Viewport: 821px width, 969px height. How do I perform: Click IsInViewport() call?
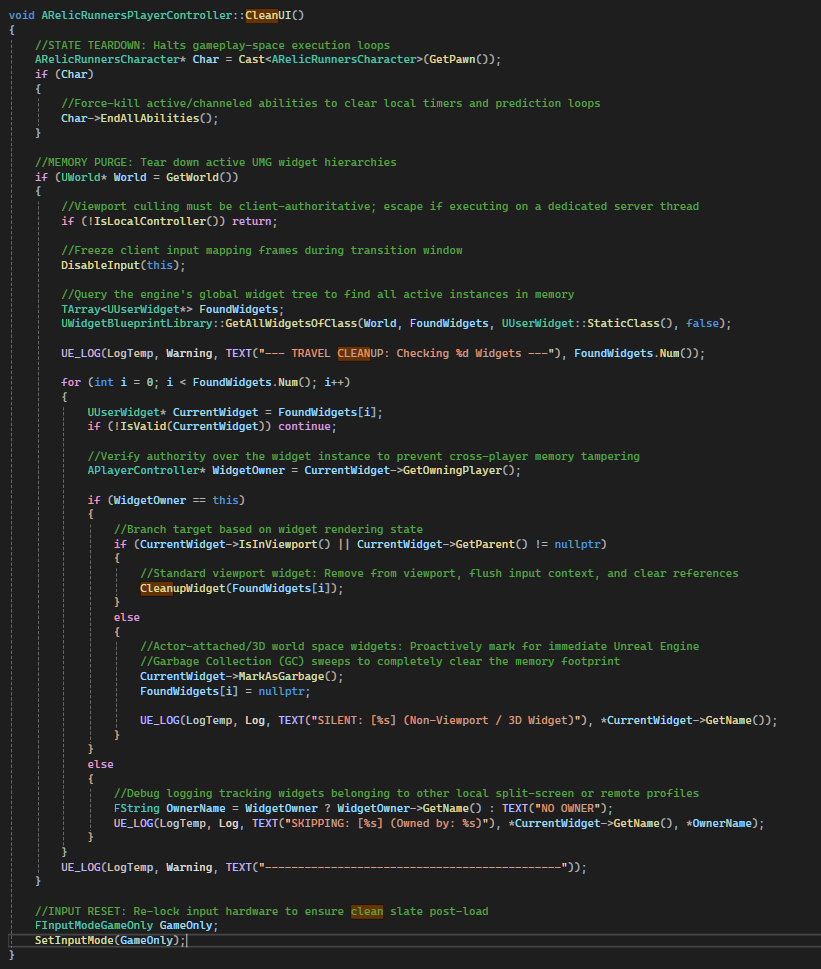point(285,544)
